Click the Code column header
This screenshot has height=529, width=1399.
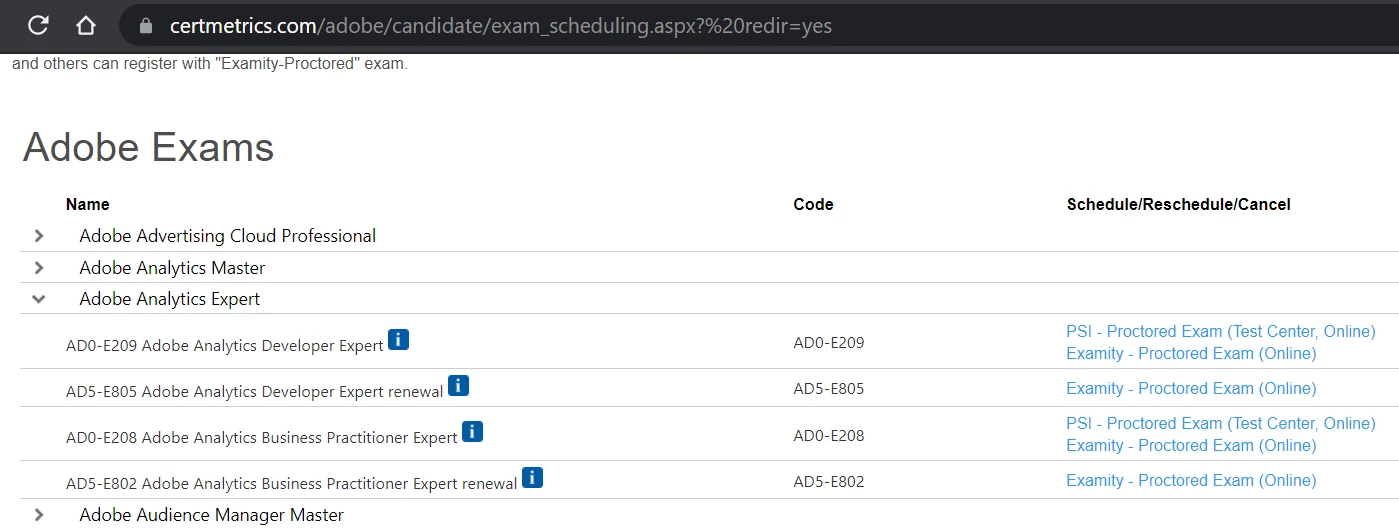(813, 204)
